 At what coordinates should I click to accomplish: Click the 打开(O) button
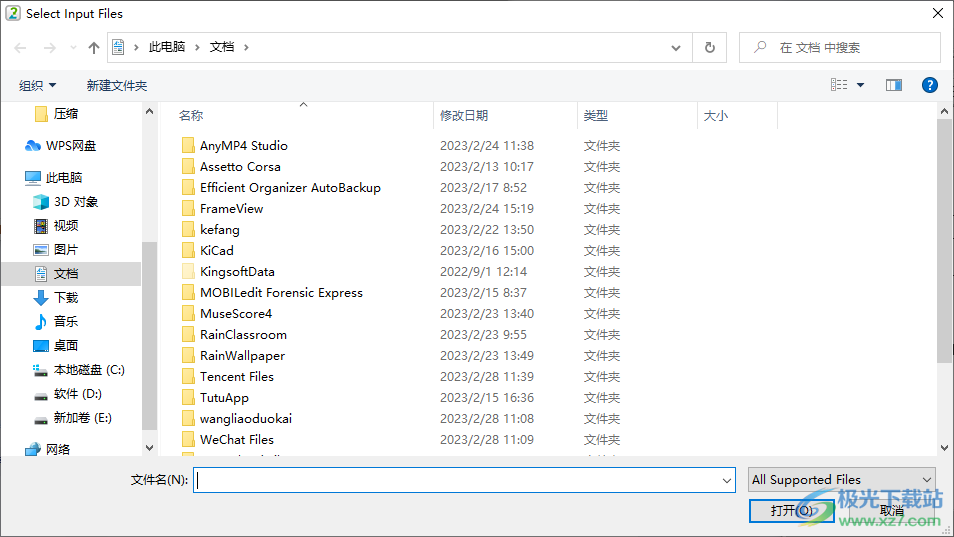click(792, 511)
